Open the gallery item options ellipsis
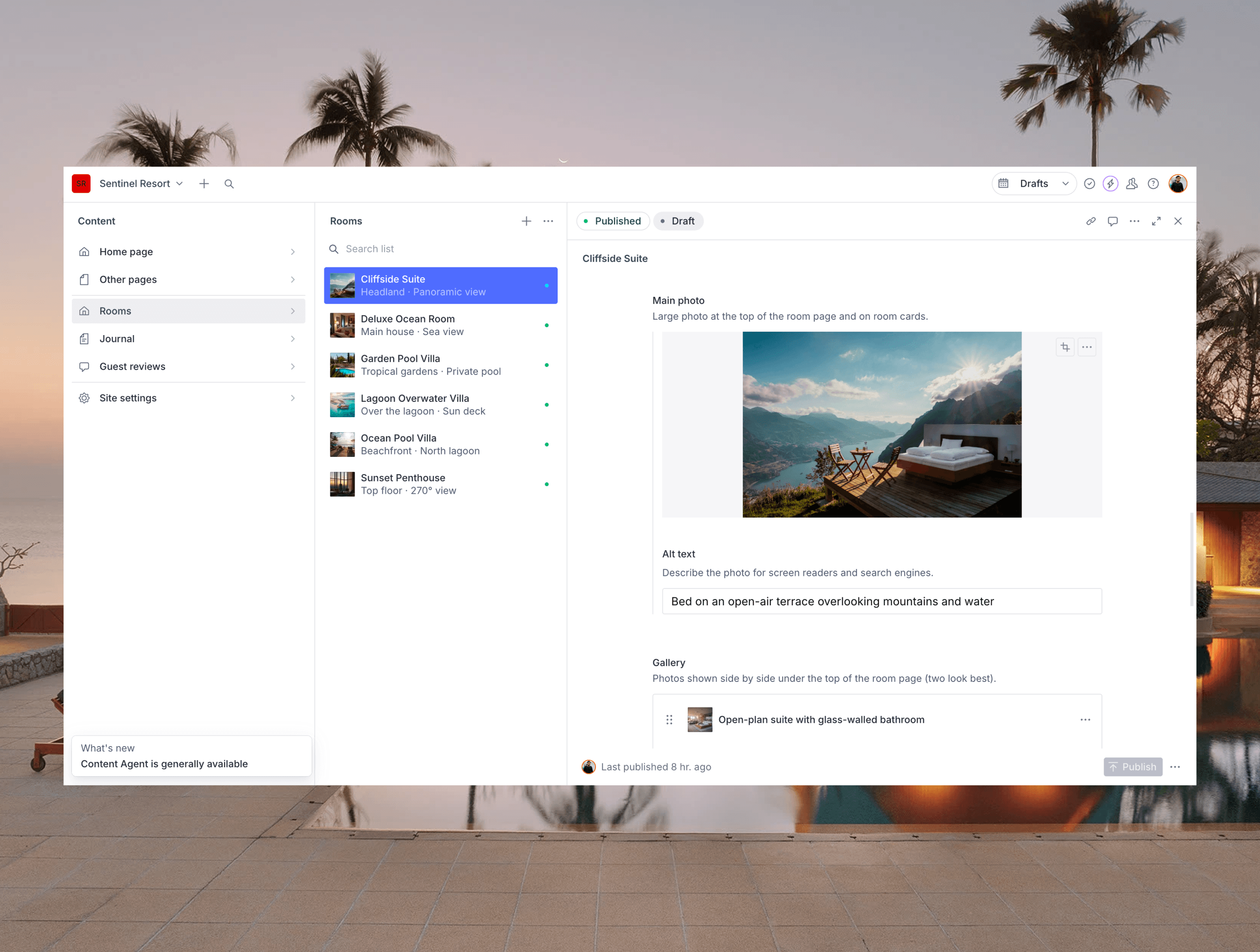 tap(1085, 720)
